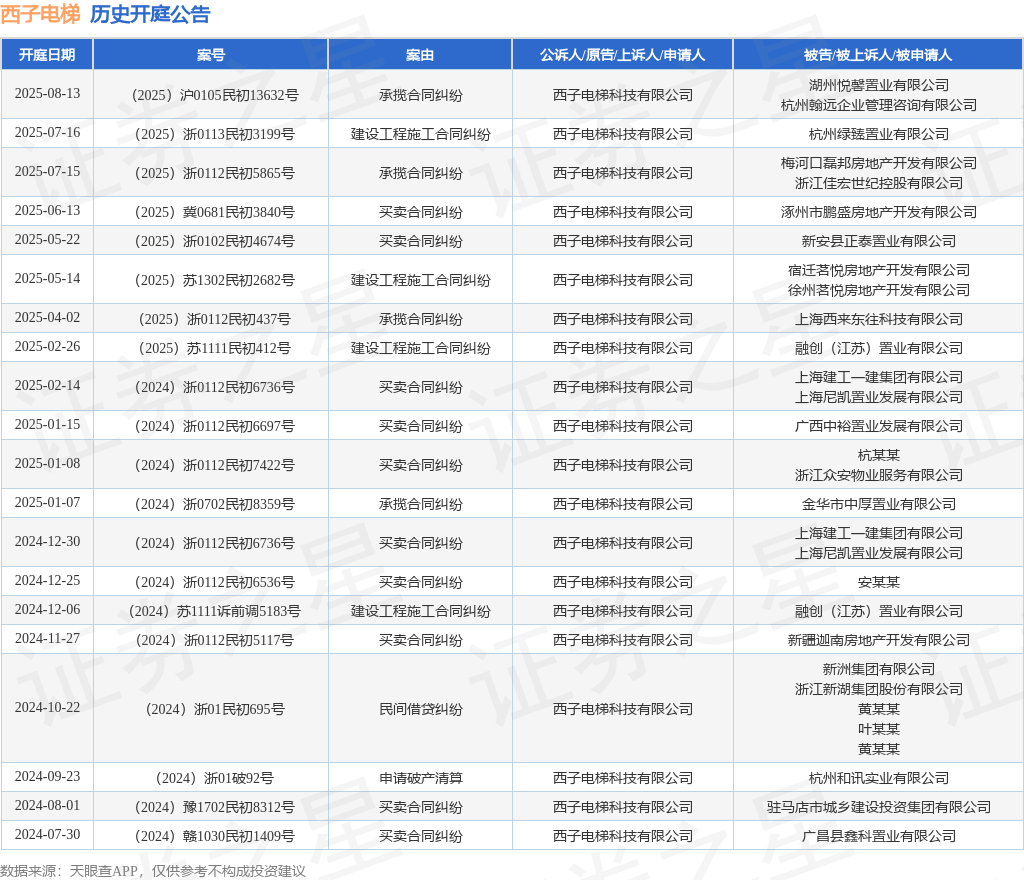
Task: Click defendant 叶某某
Action: coord(878,729)
